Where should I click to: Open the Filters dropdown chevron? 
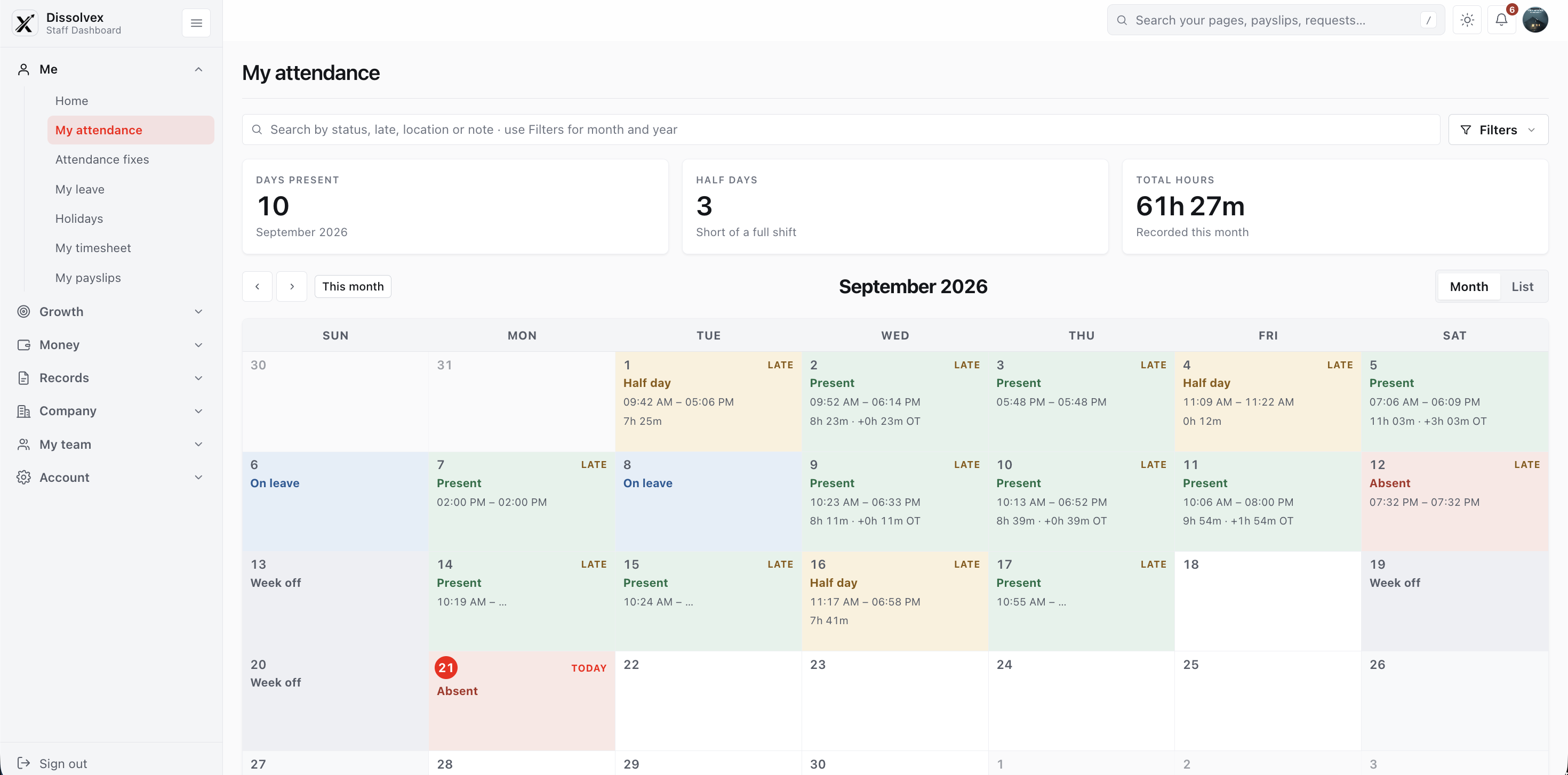click(x=1532, y=130)
